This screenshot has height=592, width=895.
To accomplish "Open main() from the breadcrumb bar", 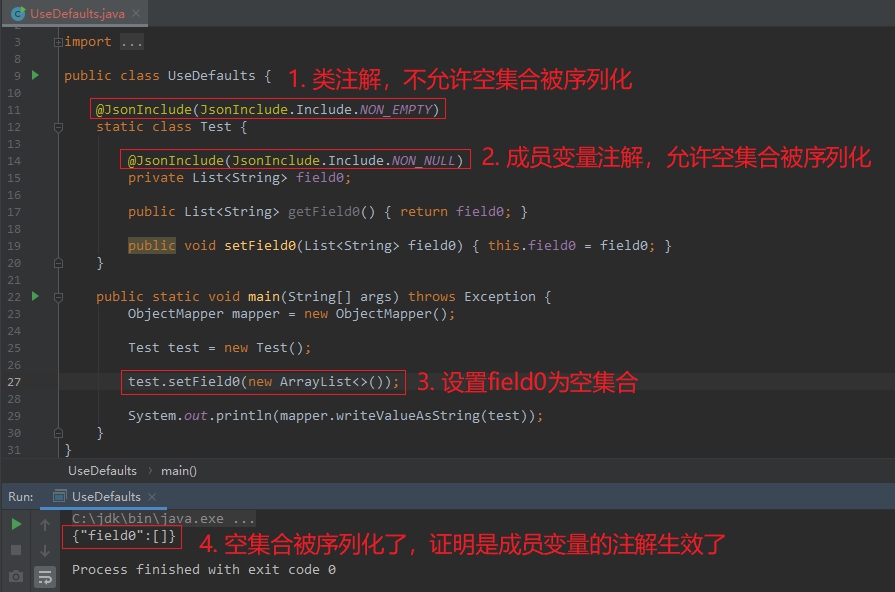I will 179,470.
